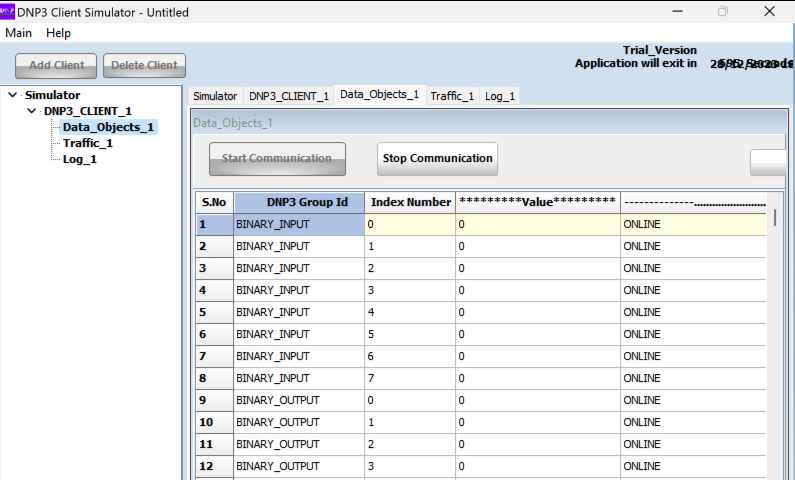This screenshot has width=795, height=480.
Task: Select row header 2
Action: pos(214,246)
